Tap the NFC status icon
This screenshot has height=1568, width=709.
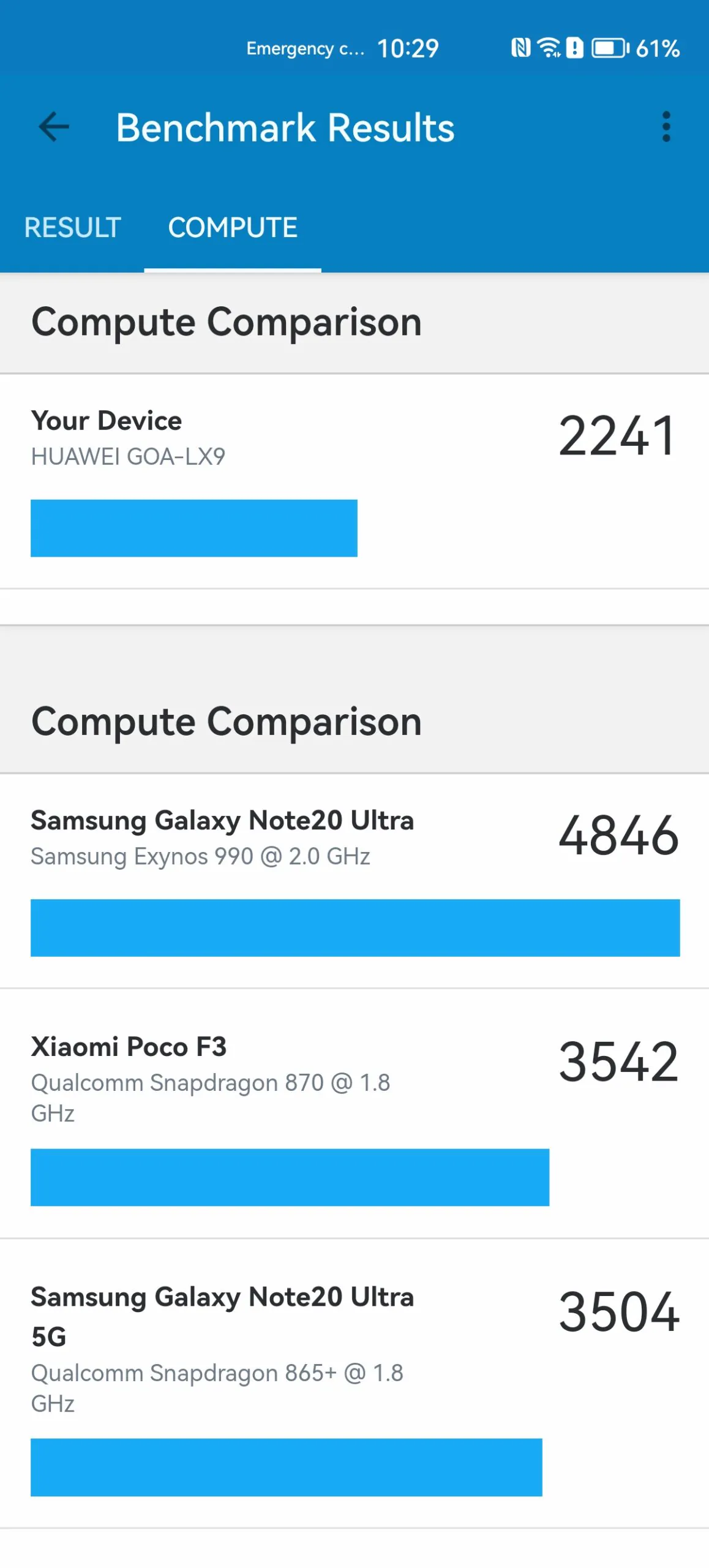(520, 48)
